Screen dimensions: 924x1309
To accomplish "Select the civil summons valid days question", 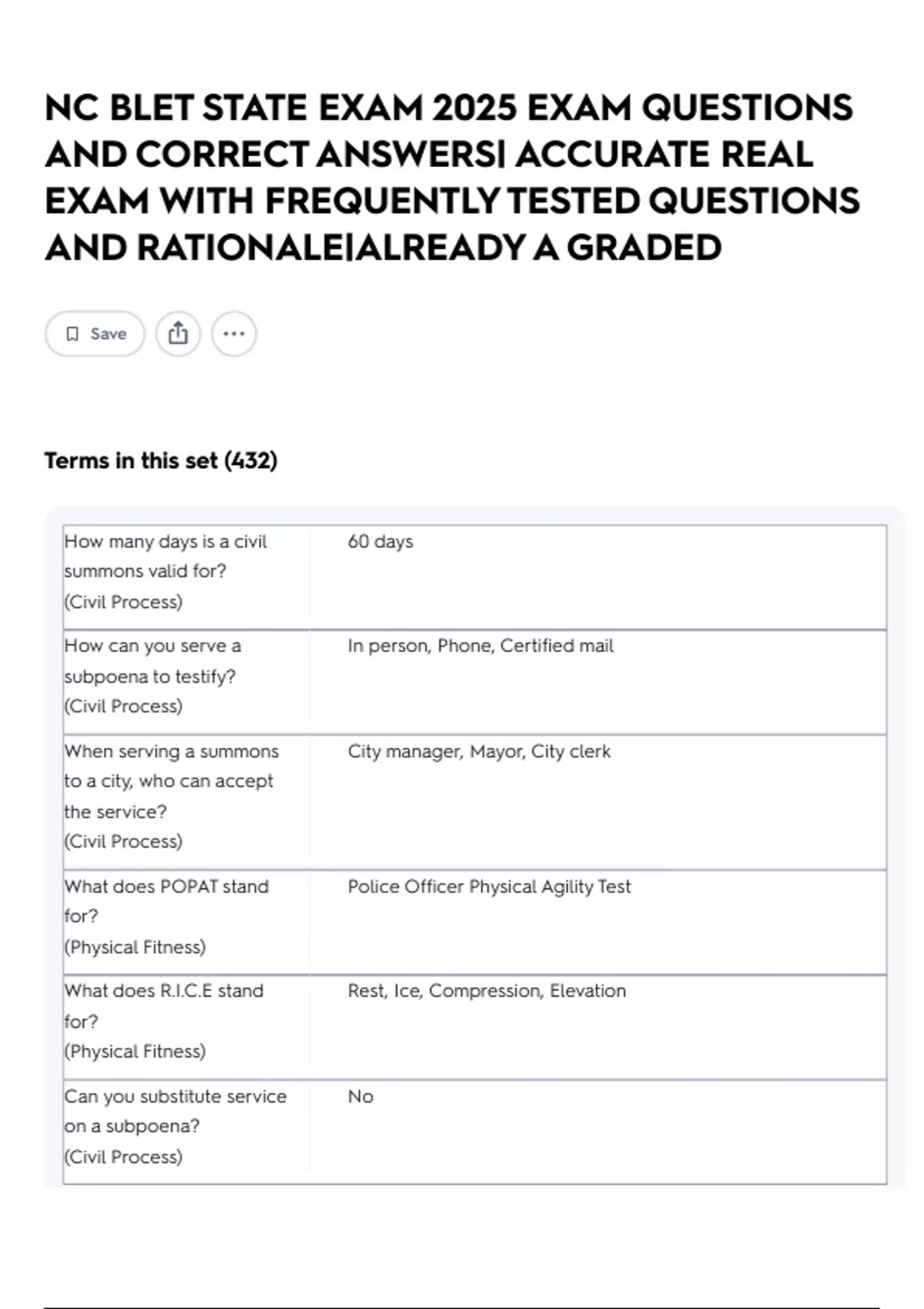I will click(x=166, y=556).
